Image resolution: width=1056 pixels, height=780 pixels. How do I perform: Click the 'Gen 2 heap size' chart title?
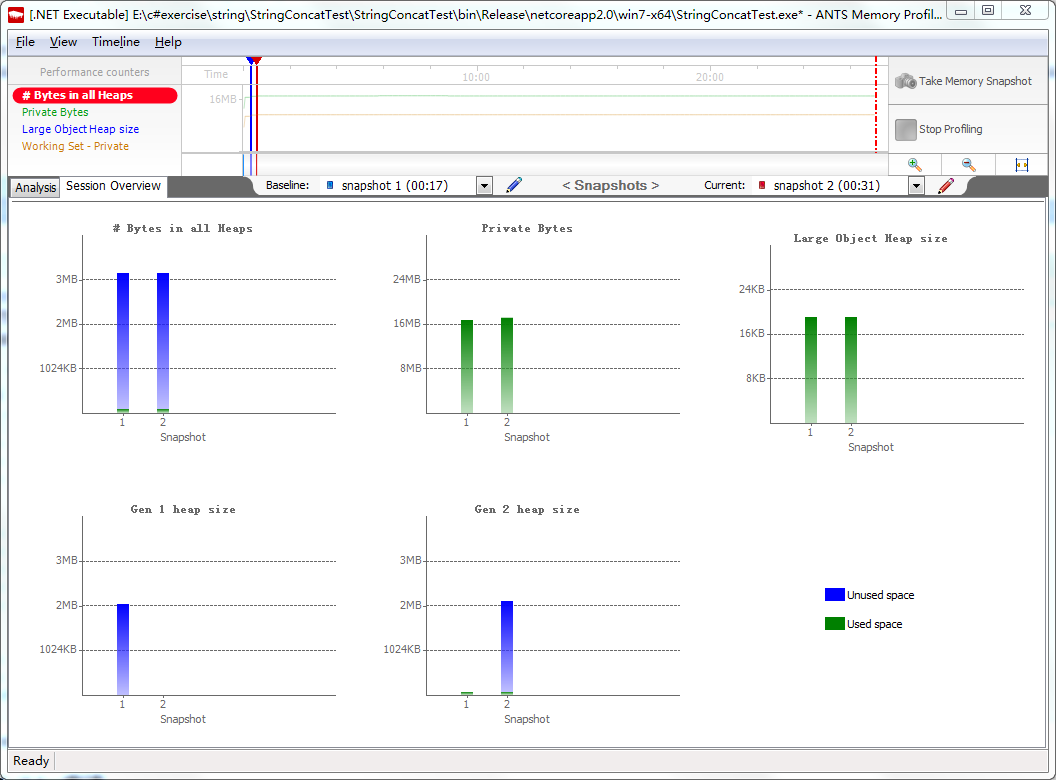[x=527, y=510]
